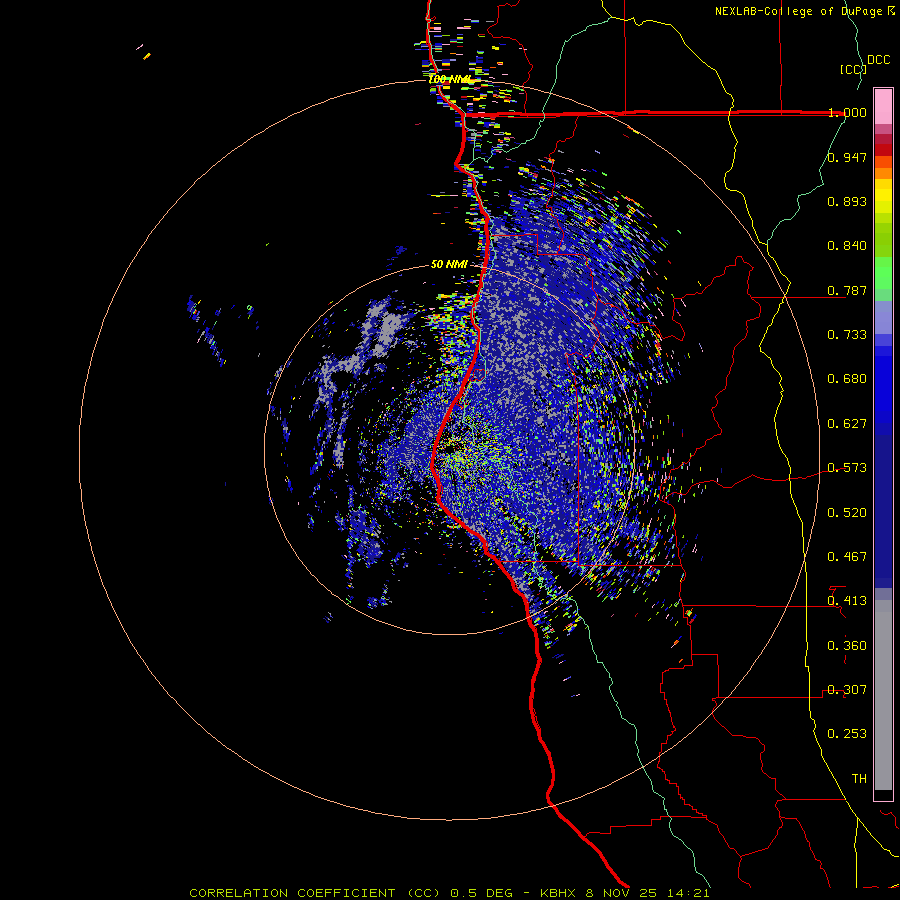Pick the gray segment of the color scale
This screenshot has width=900, height=900.
click(883, 695)
